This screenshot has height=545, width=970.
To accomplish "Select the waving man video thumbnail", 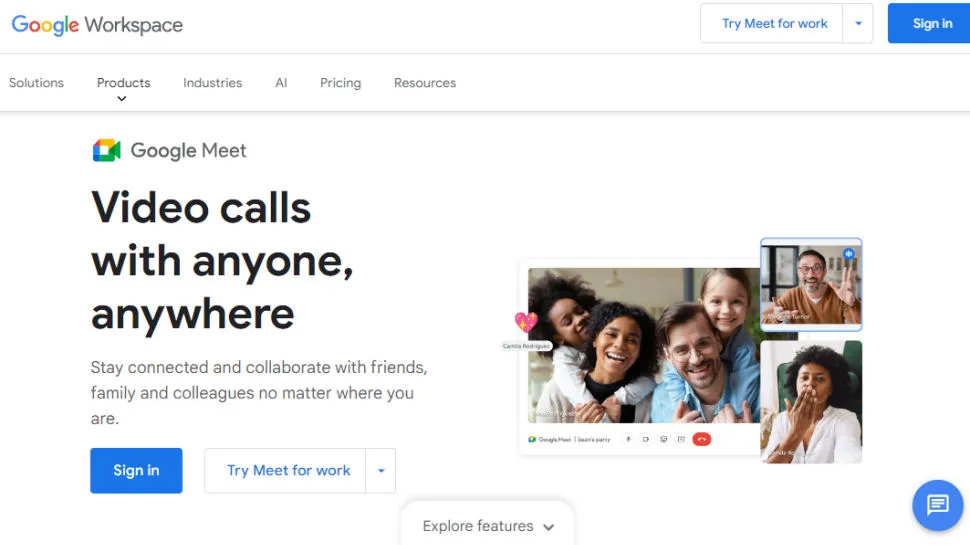I will click(811, 285).
